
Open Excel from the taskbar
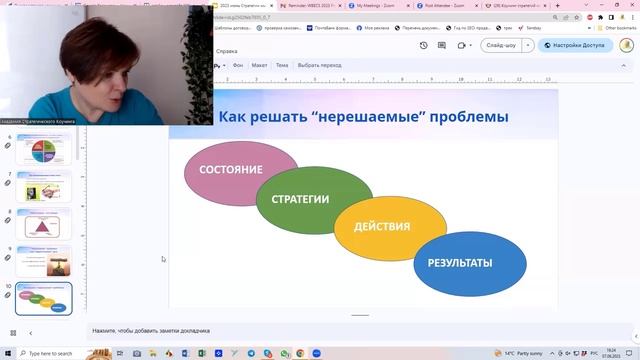202,353
